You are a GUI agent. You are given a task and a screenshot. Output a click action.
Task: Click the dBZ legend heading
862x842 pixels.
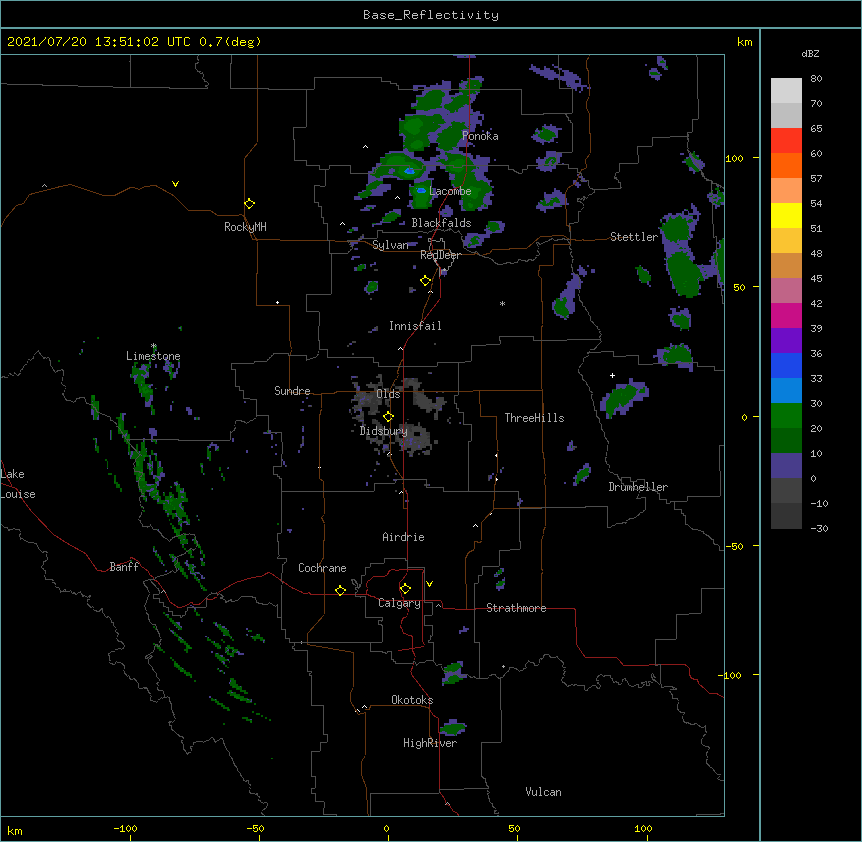810,53
